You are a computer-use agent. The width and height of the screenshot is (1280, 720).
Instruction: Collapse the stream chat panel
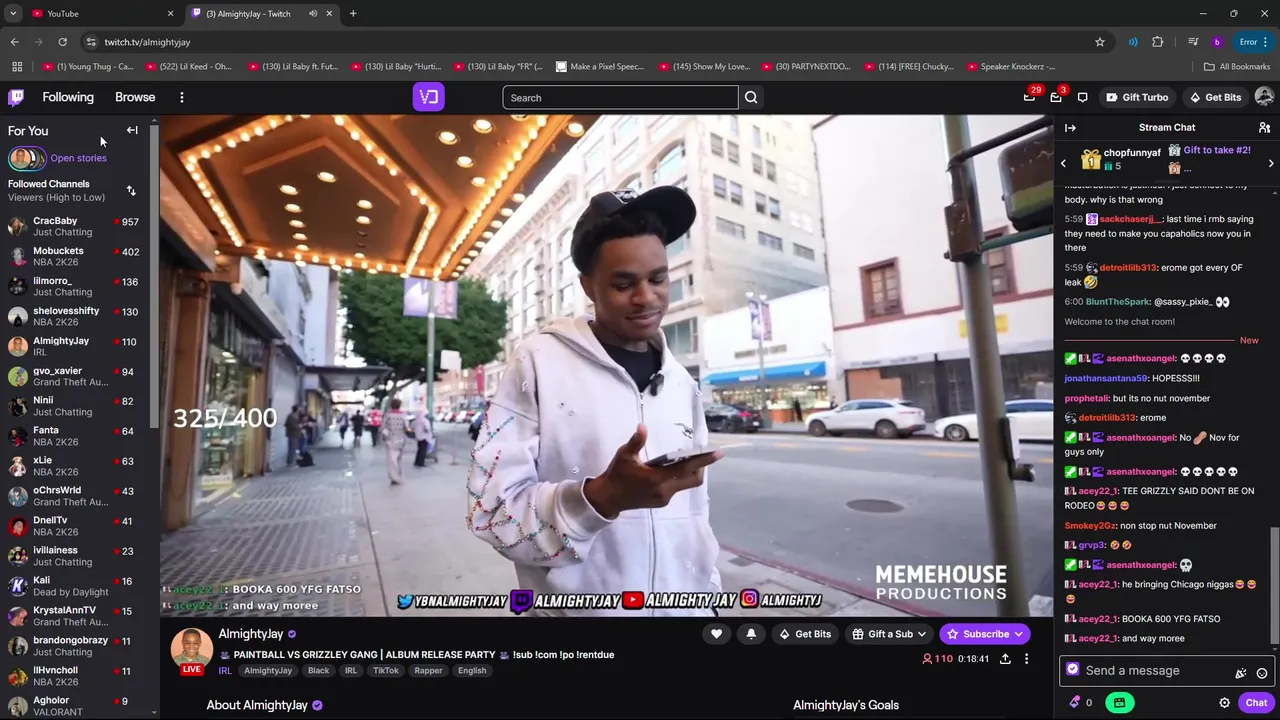click(x=1070, y=127)
